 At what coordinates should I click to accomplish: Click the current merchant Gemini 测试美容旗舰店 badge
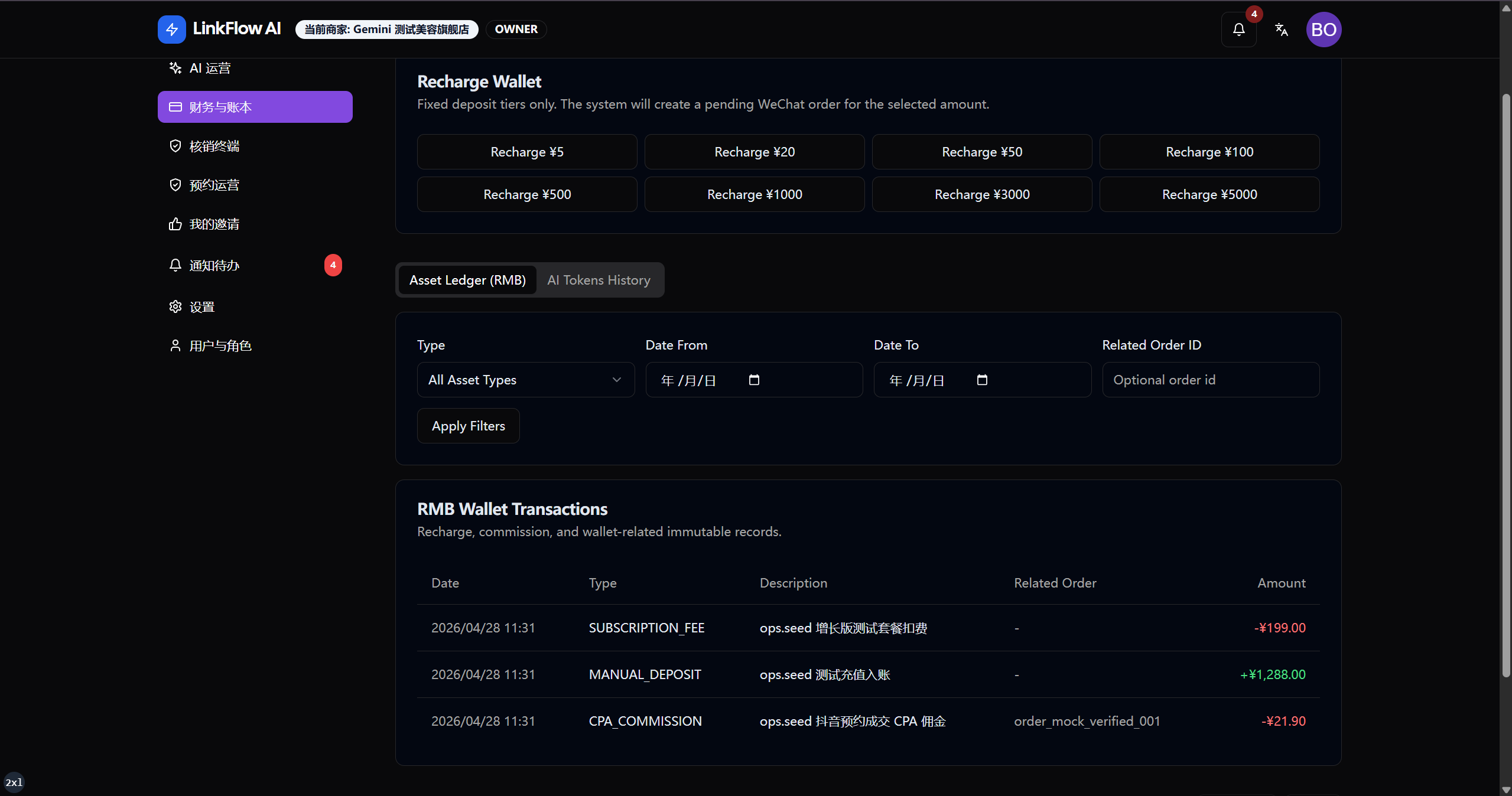(387, 30)
